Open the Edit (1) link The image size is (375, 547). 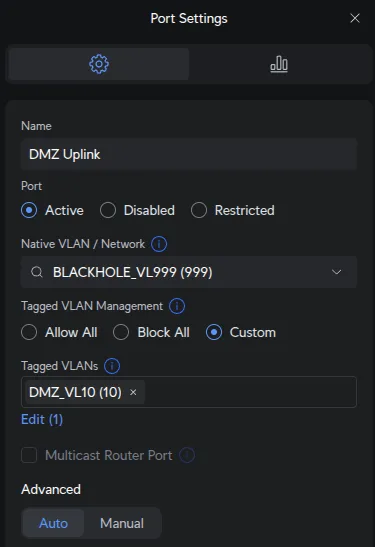42,419
